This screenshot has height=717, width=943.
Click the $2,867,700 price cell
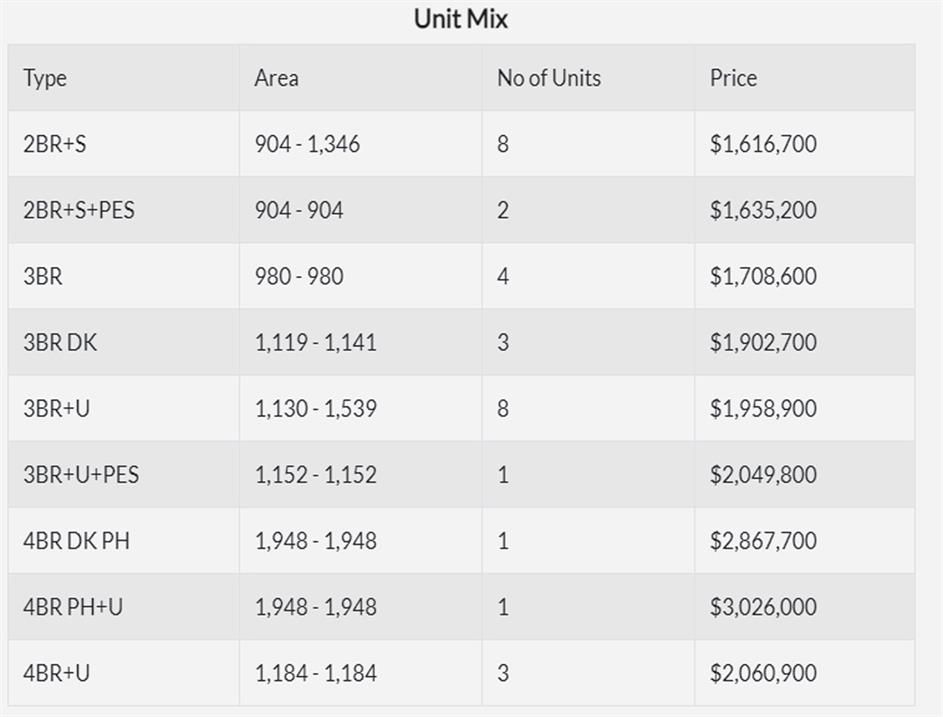coord(763,541)
